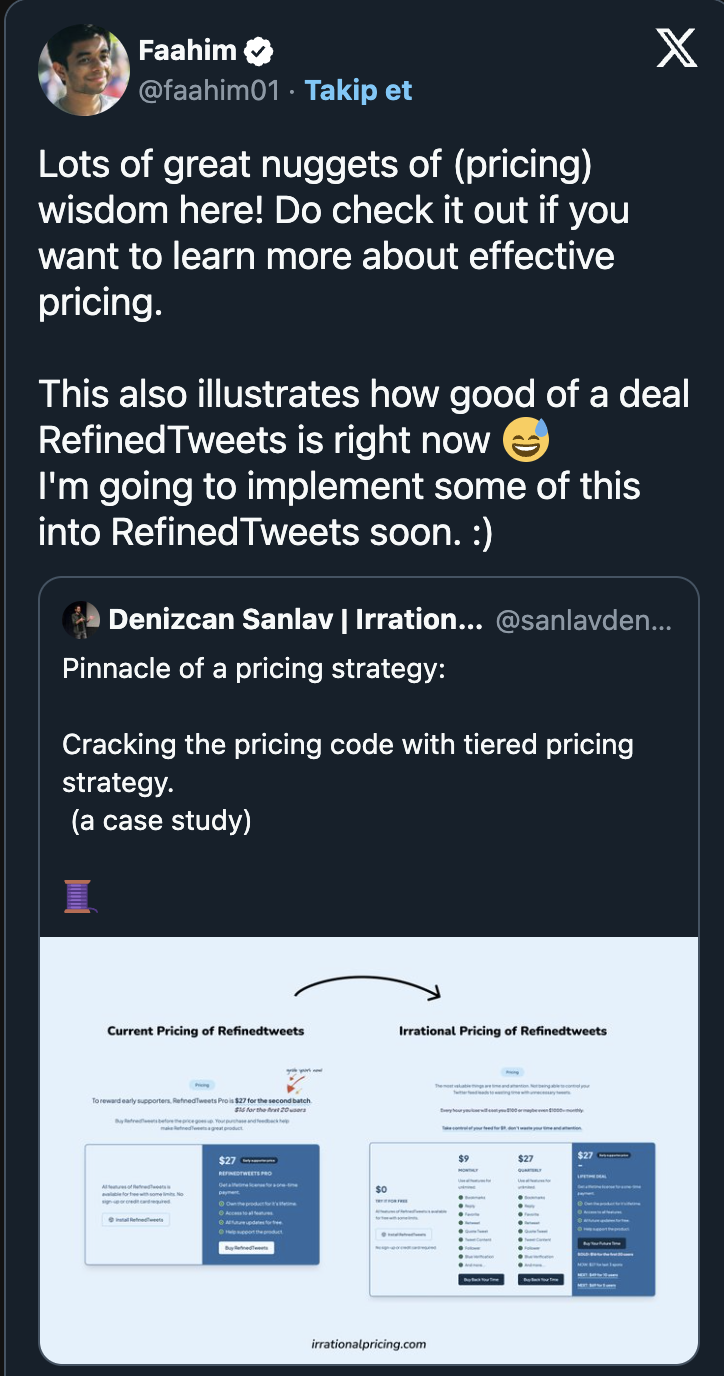The image size is (724, 1376).
Task: Click the Irrational Pricing of Refinedtweets heading
Action: 503,1030
